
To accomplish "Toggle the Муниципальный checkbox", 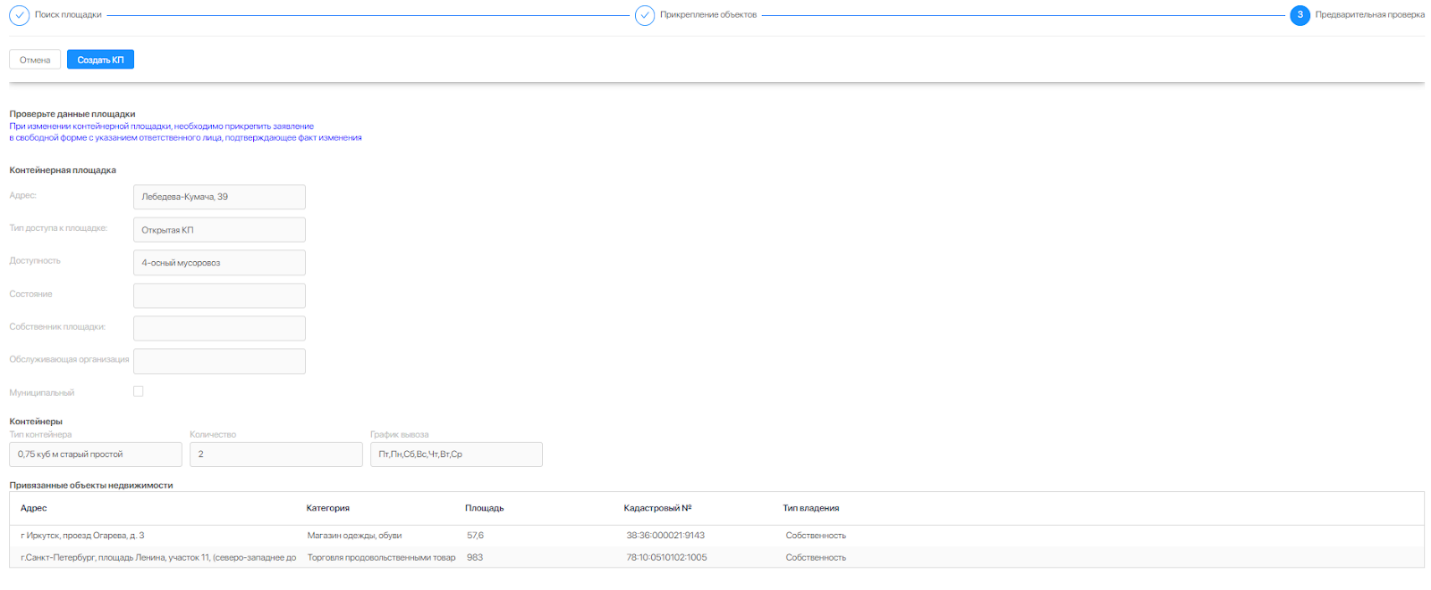I will click(x=138, y=392).
